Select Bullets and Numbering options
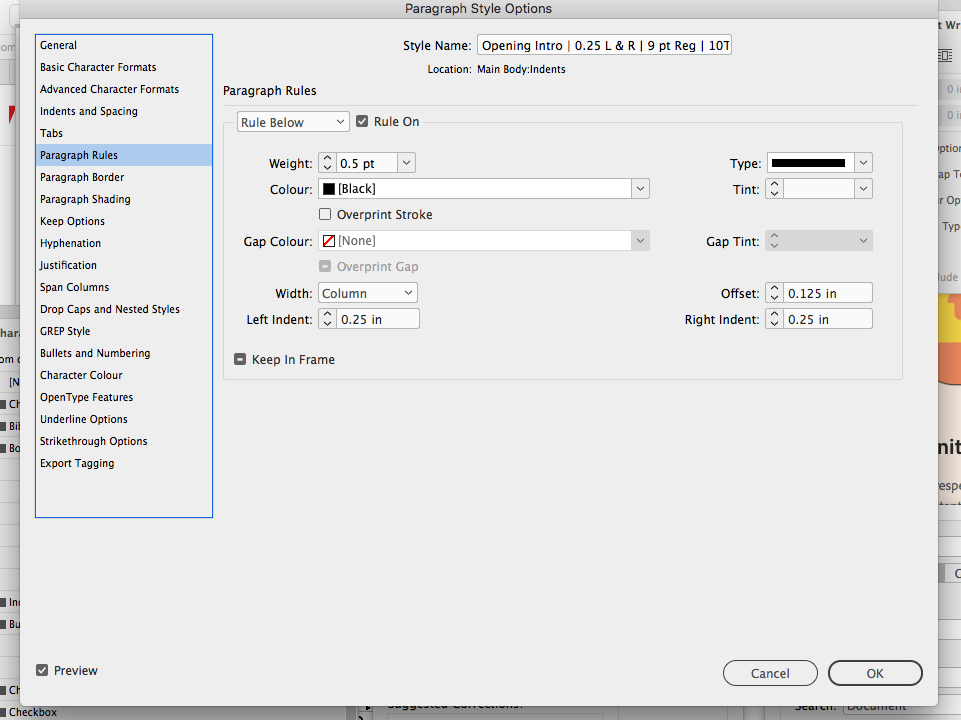Image resolution: width=961 pixels, height=720 pixels. point(95,353)
